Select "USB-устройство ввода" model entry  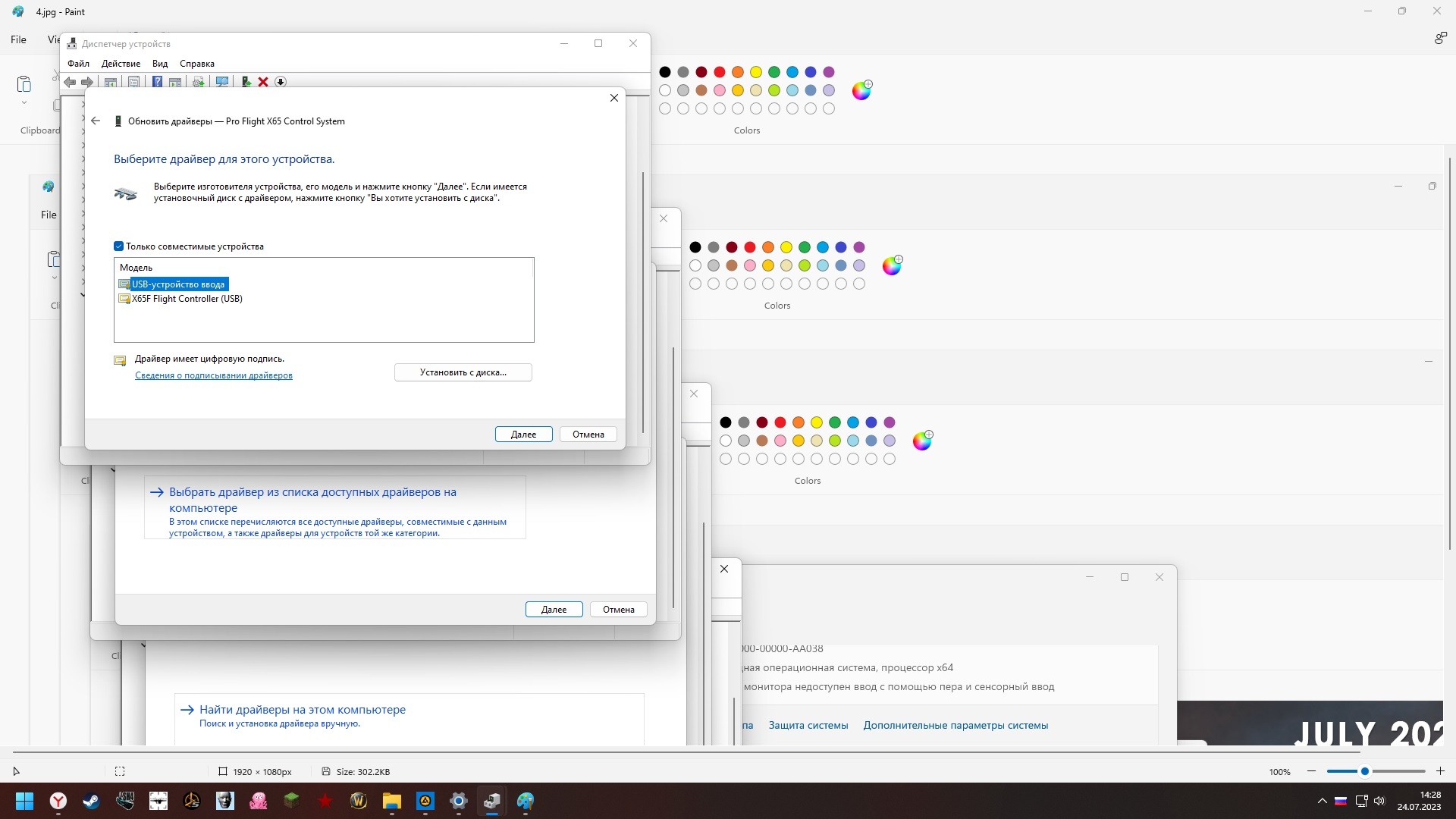[178, 284]
